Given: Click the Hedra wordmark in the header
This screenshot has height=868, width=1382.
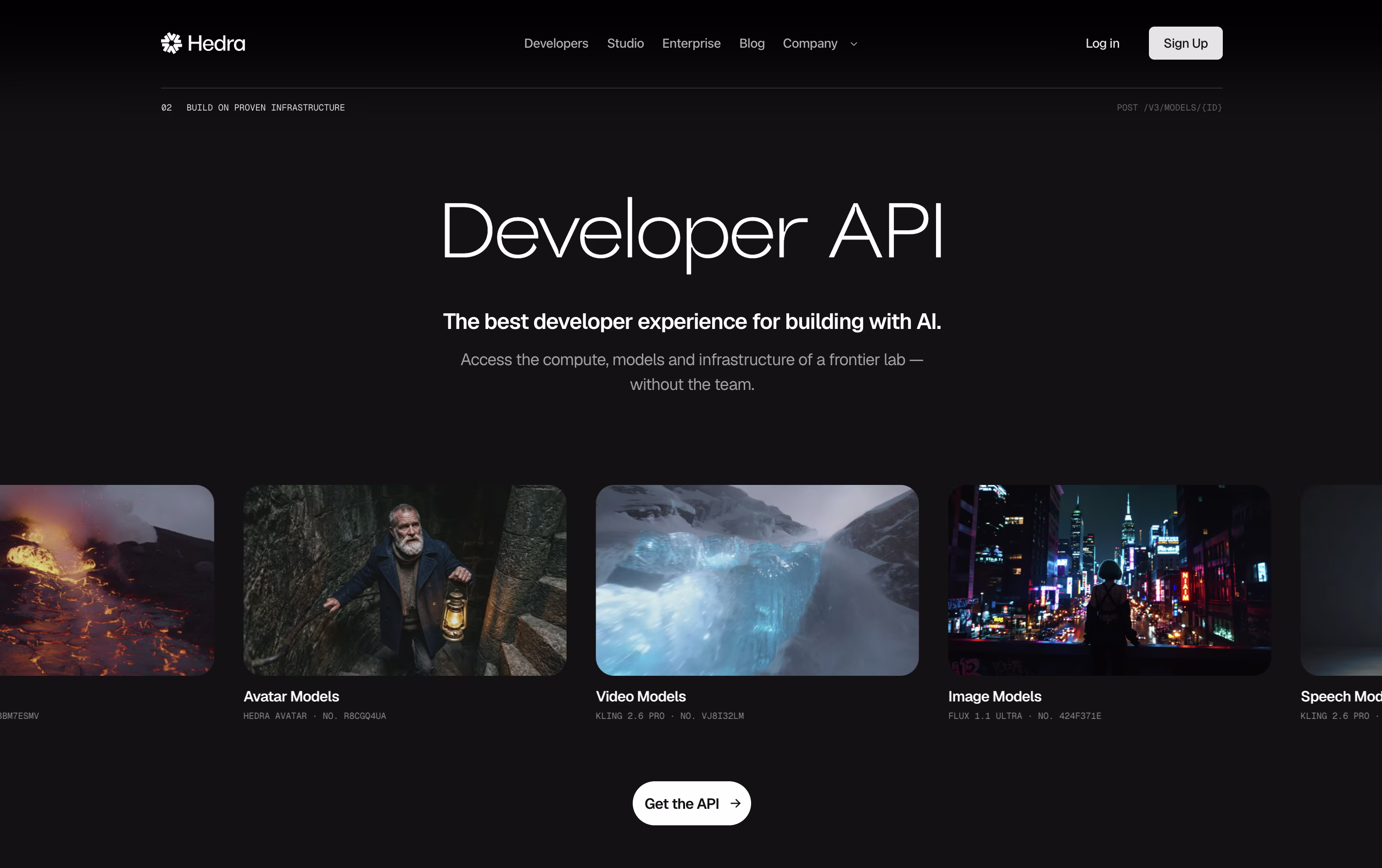Looking at the screenshot, I should 217,44.
